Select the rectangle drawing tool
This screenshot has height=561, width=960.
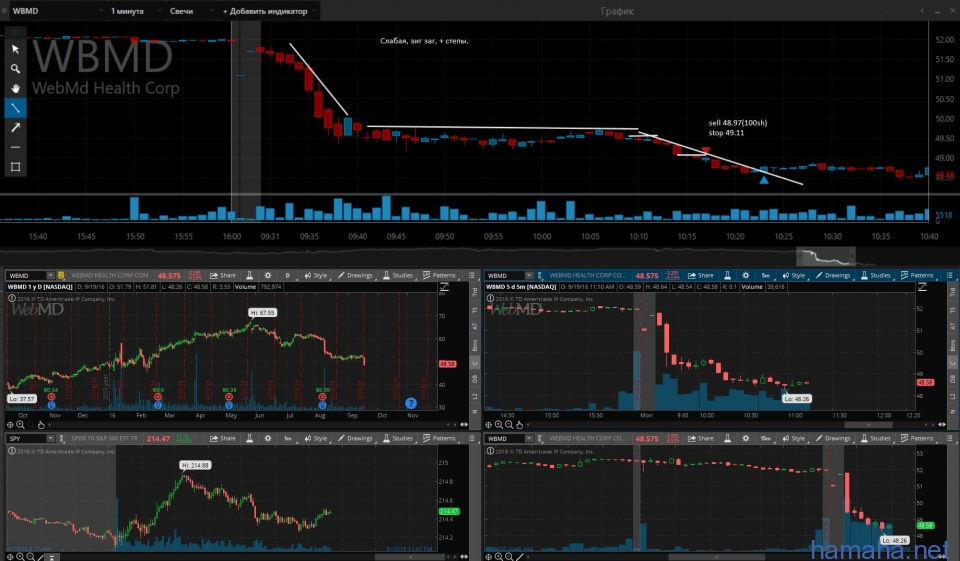click(15, 167)
